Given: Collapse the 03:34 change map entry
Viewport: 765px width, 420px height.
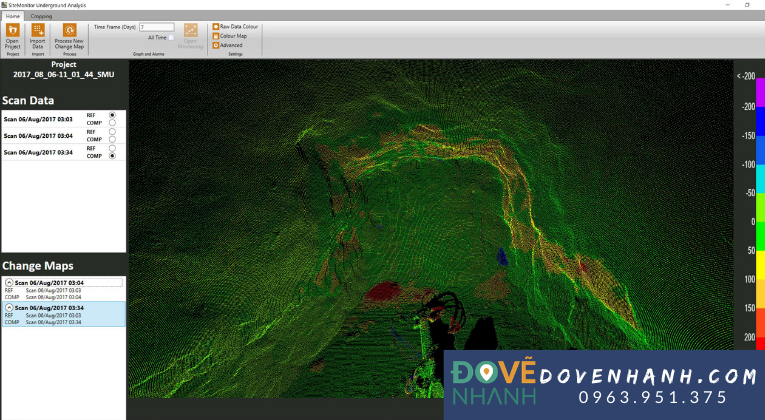Looking at the screenshot, I should (9, 308).
